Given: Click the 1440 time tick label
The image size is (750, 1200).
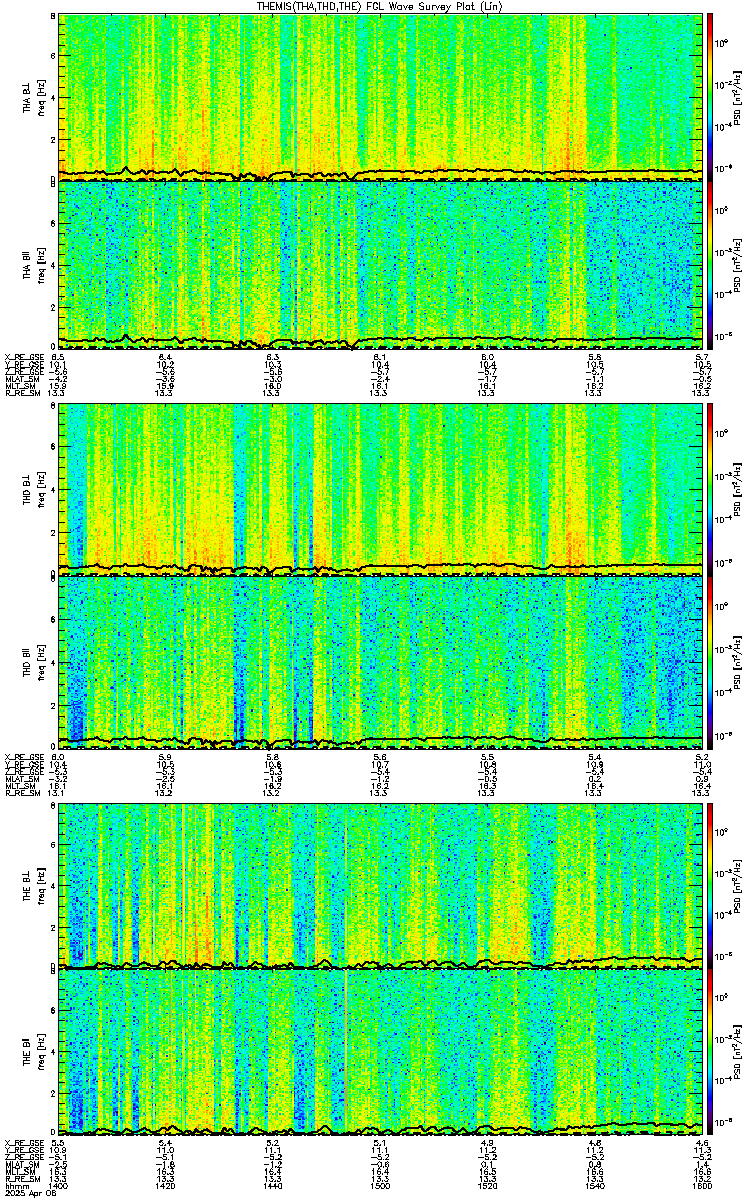Looking at the screenshot, I should coord(273,1188).
